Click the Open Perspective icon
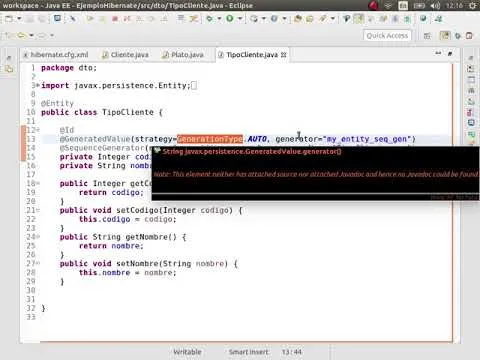 (427, 35)
